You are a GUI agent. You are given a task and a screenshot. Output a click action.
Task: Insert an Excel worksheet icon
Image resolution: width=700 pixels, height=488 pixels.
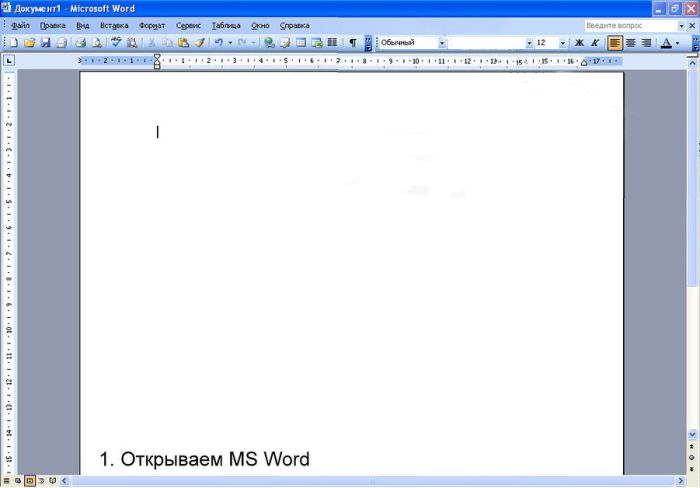click(x=317, y=43)
